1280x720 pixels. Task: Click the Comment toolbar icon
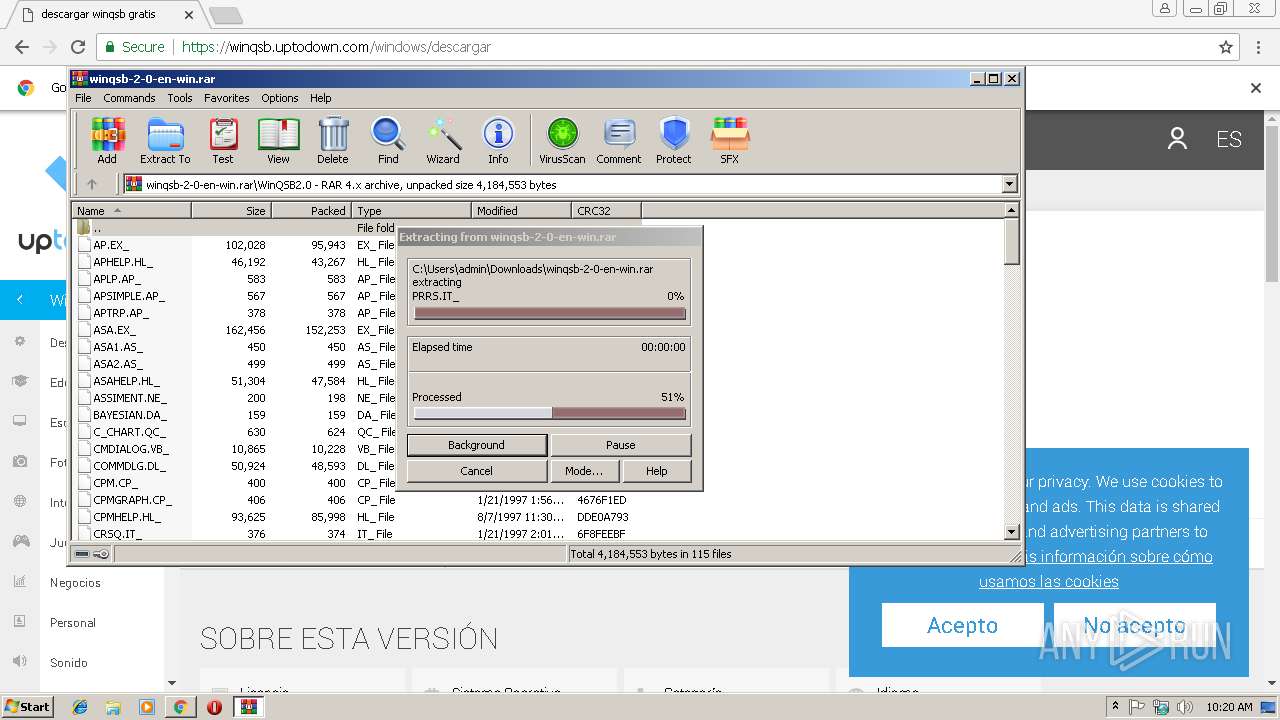pos(619,140)
